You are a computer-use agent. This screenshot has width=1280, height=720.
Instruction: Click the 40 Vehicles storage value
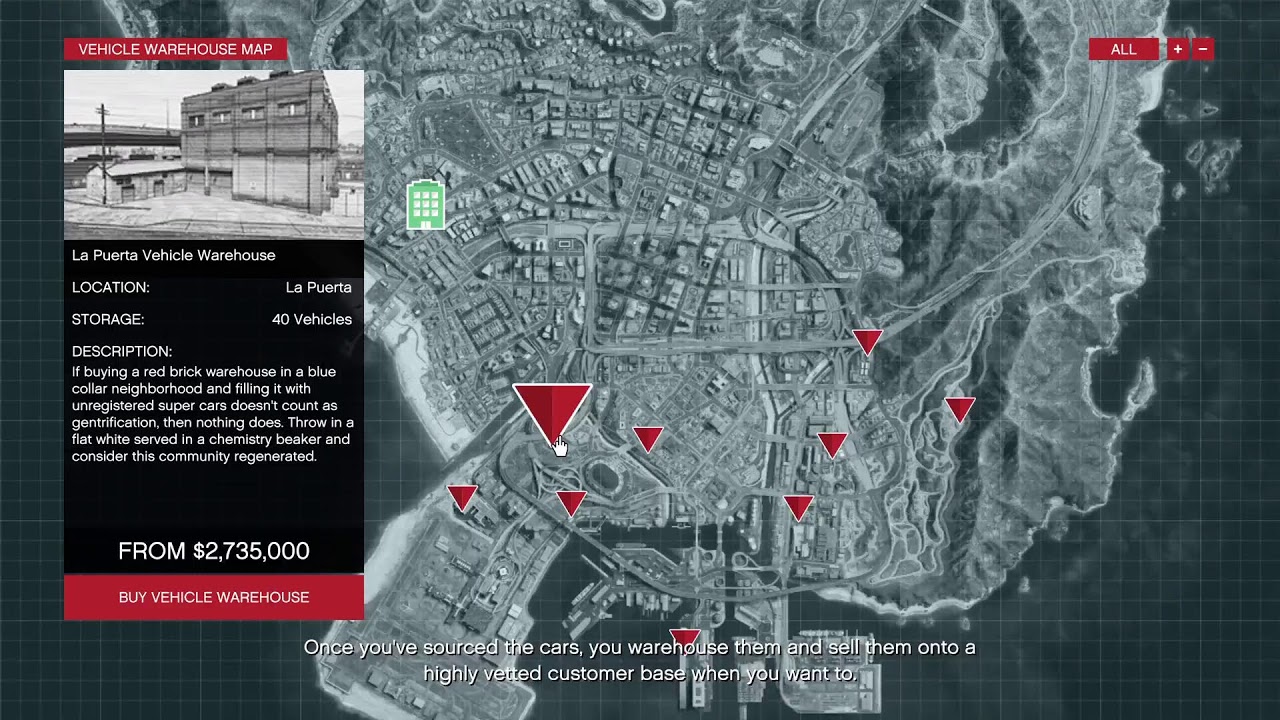(x=312, y=319)
